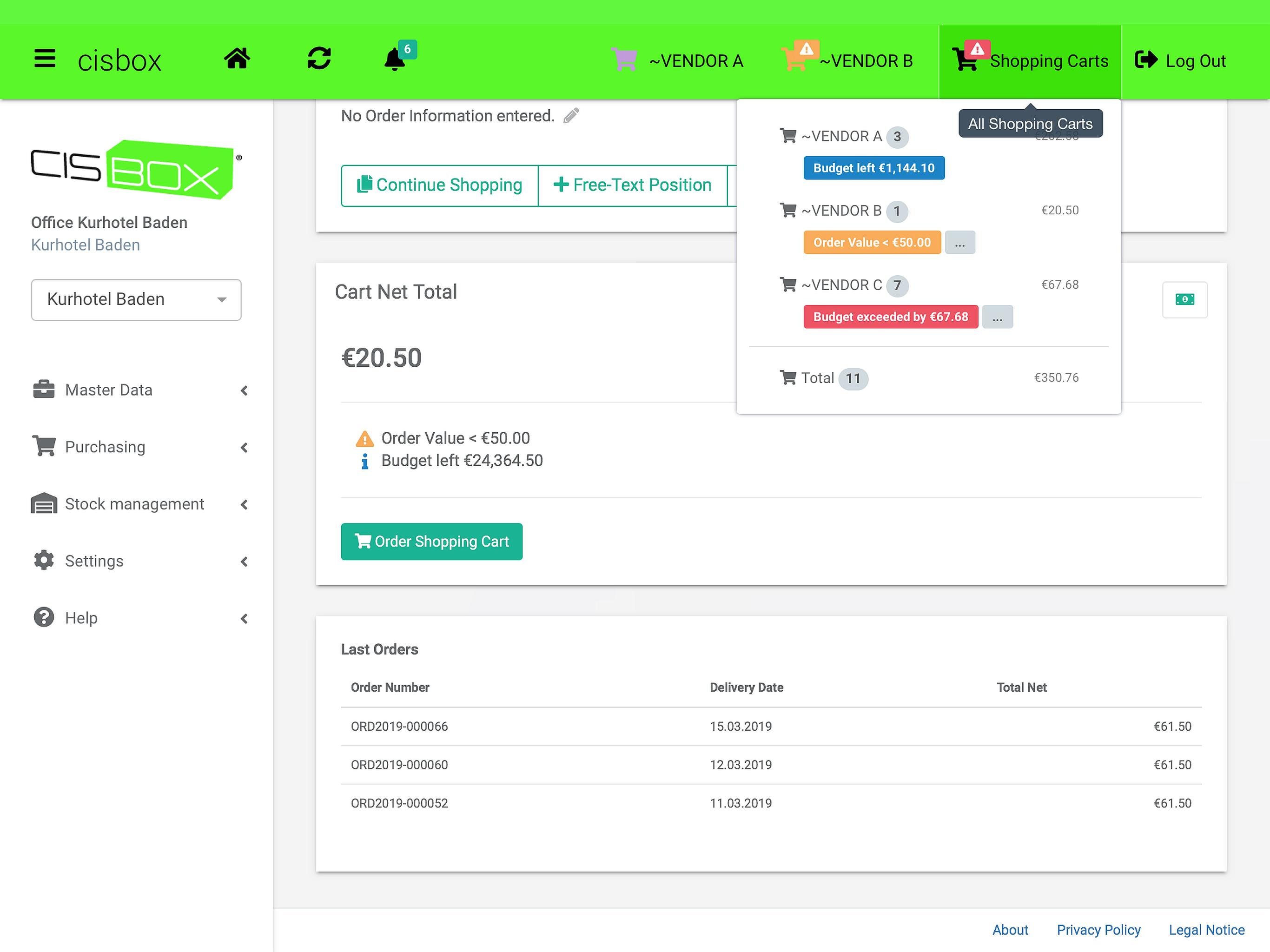Image resolution: width=1270 pixels, height=952 pixels.
Task: Click the green money budget icon
Action: pos(1184,299)
